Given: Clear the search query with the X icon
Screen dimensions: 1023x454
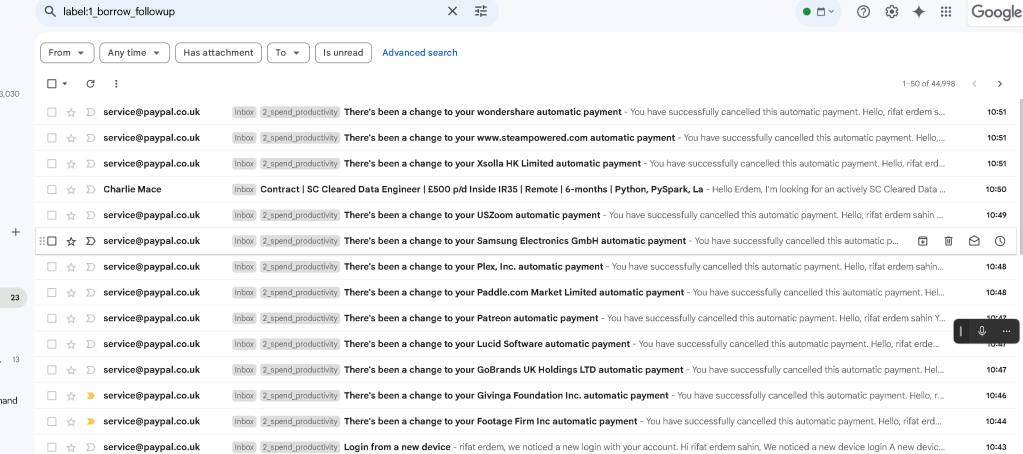Looking at the screenshot, I should [452, 11].
